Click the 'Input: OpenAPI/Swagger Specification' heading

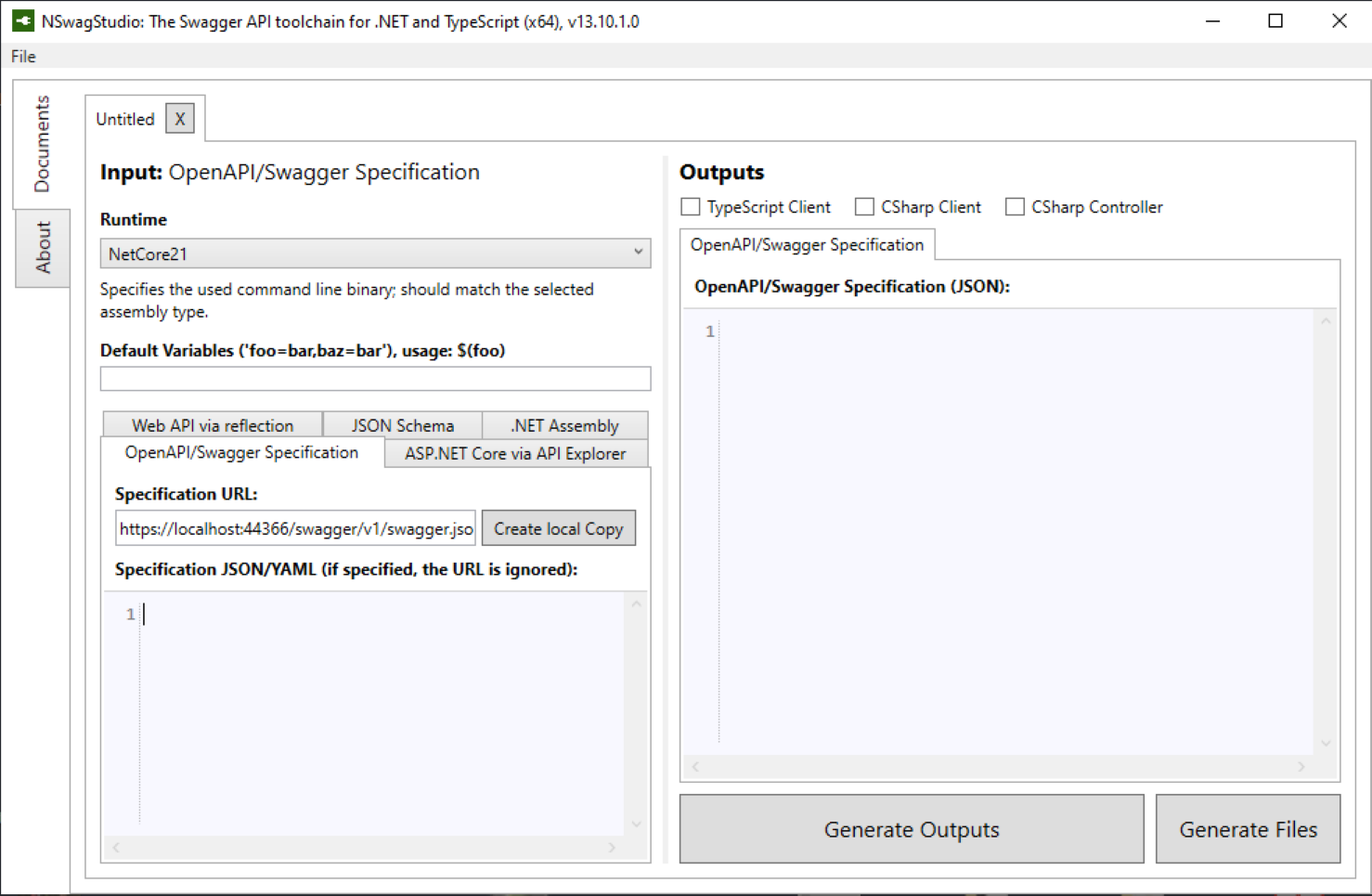coord(290,172)
